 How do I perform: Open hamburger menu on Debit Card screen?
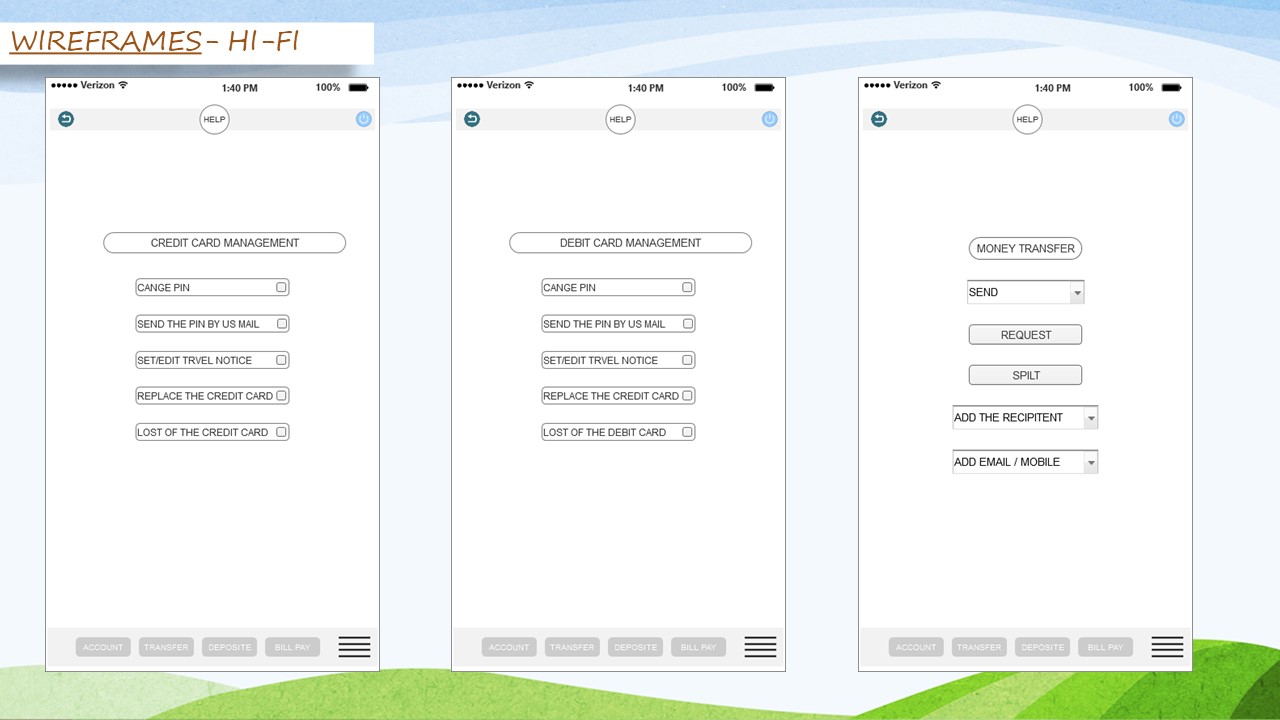coord(760,647)
